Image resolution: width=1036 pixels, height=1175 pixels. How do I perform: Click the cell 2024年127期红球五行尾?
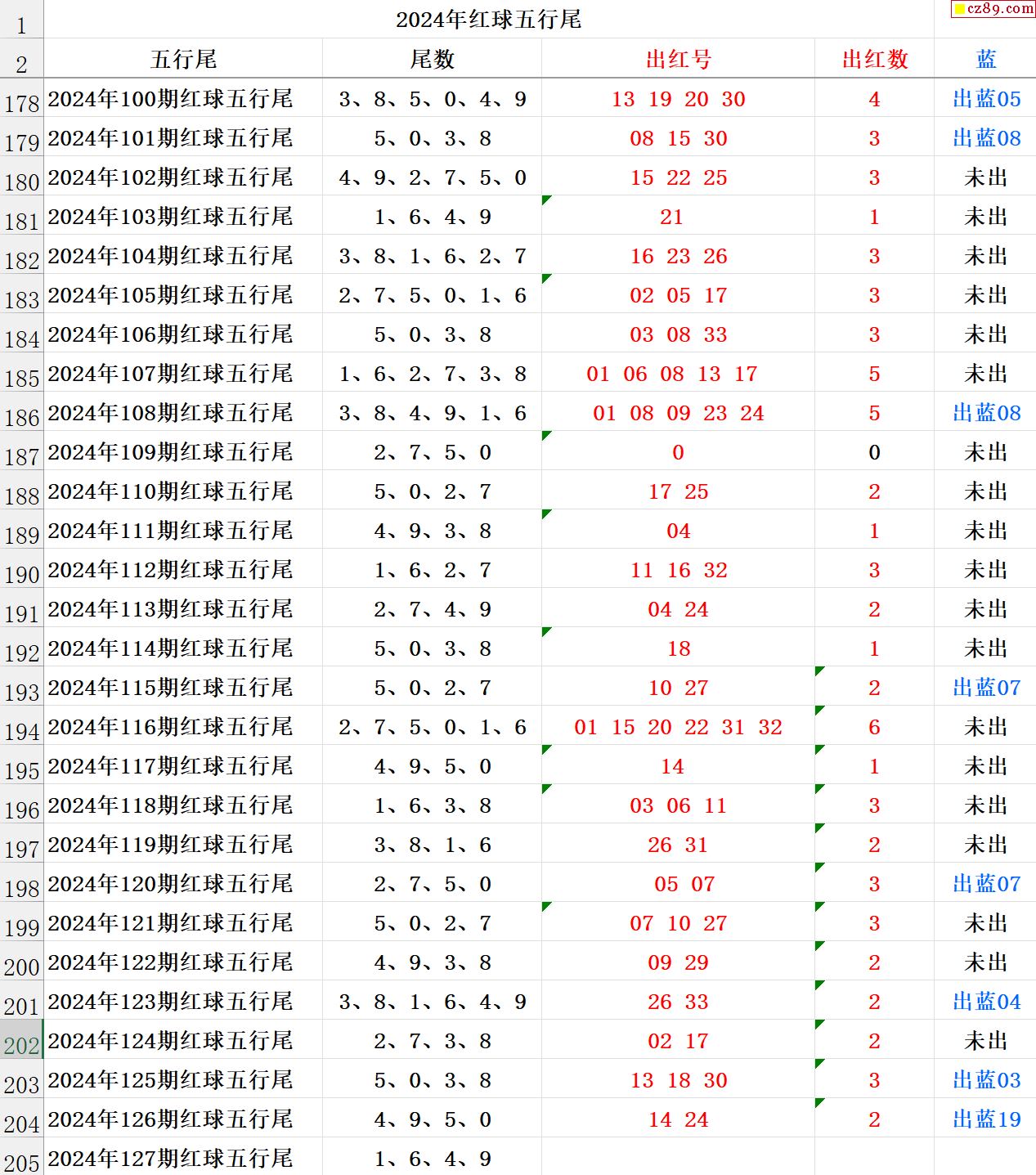pos(170,1158)
